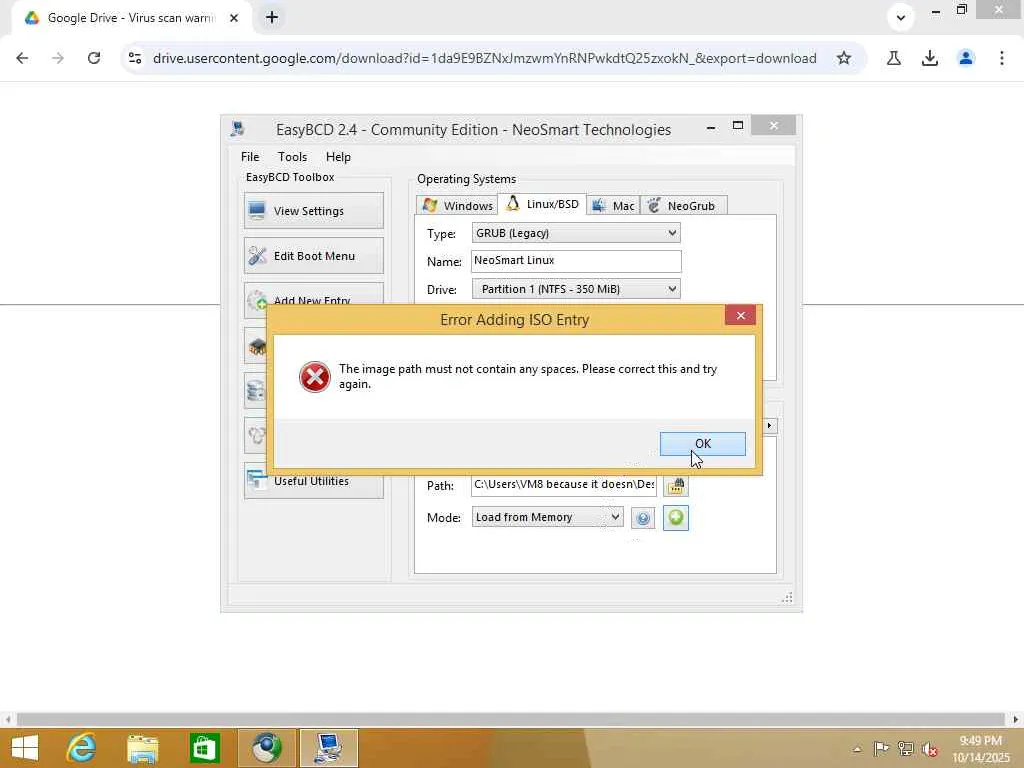Open a new Chrome tab

pos(272,18)
